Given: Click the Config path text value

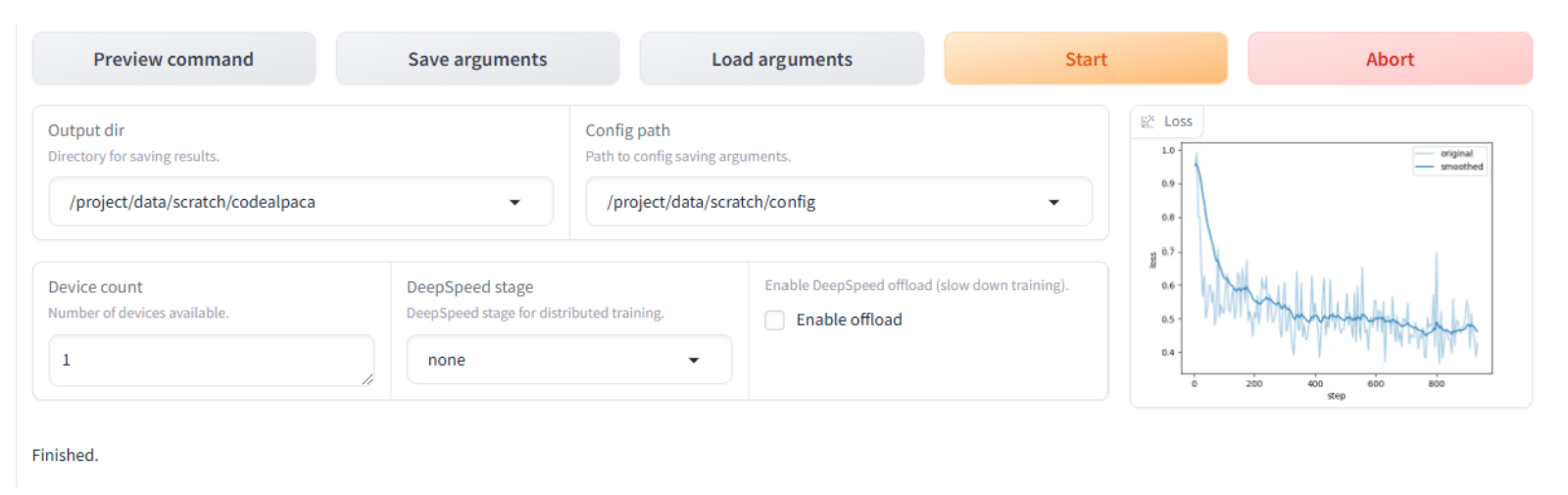Looking at the screenshot, I should point(710,203).
